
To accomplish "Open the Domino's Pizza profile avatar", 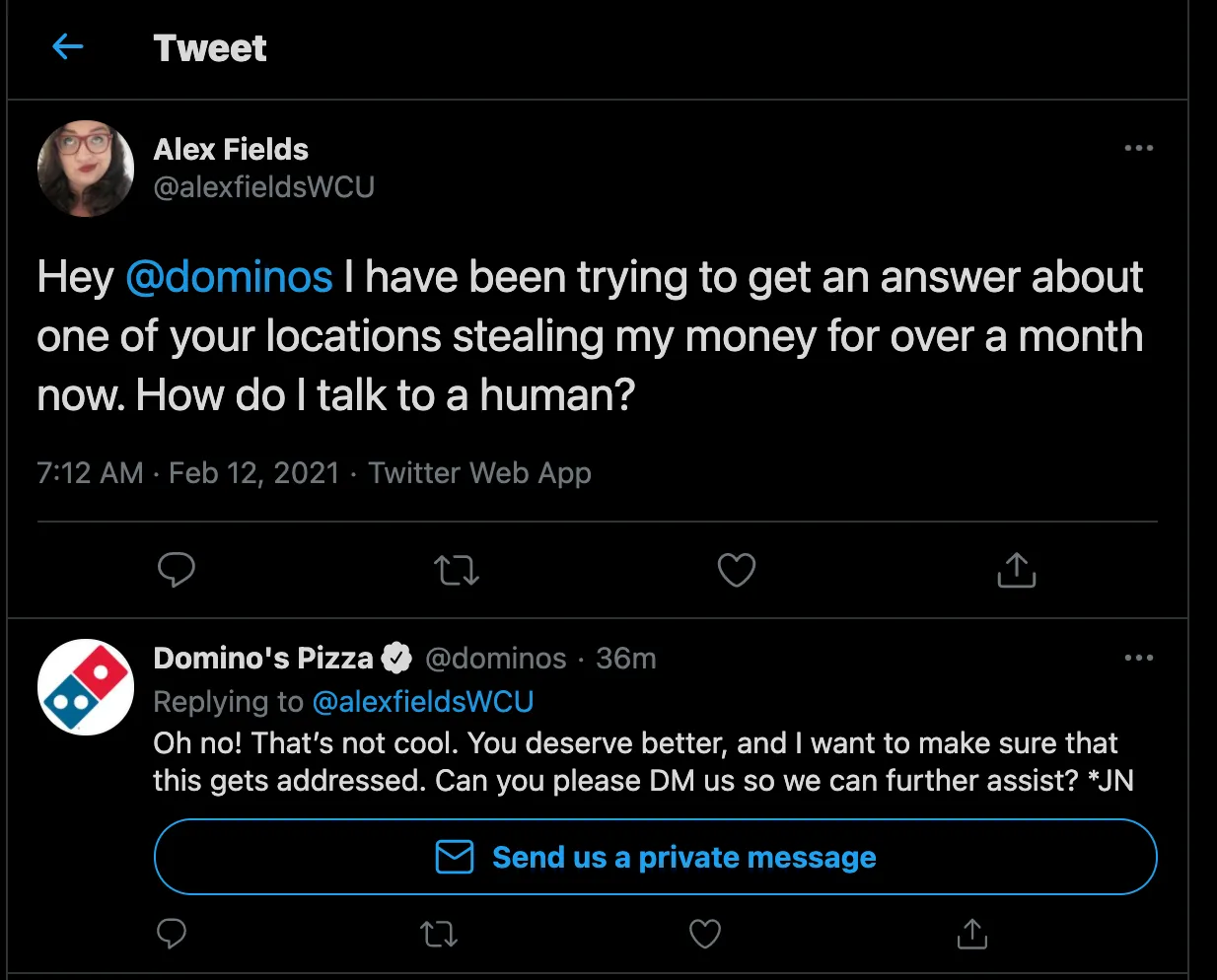I will pos(86,687).
